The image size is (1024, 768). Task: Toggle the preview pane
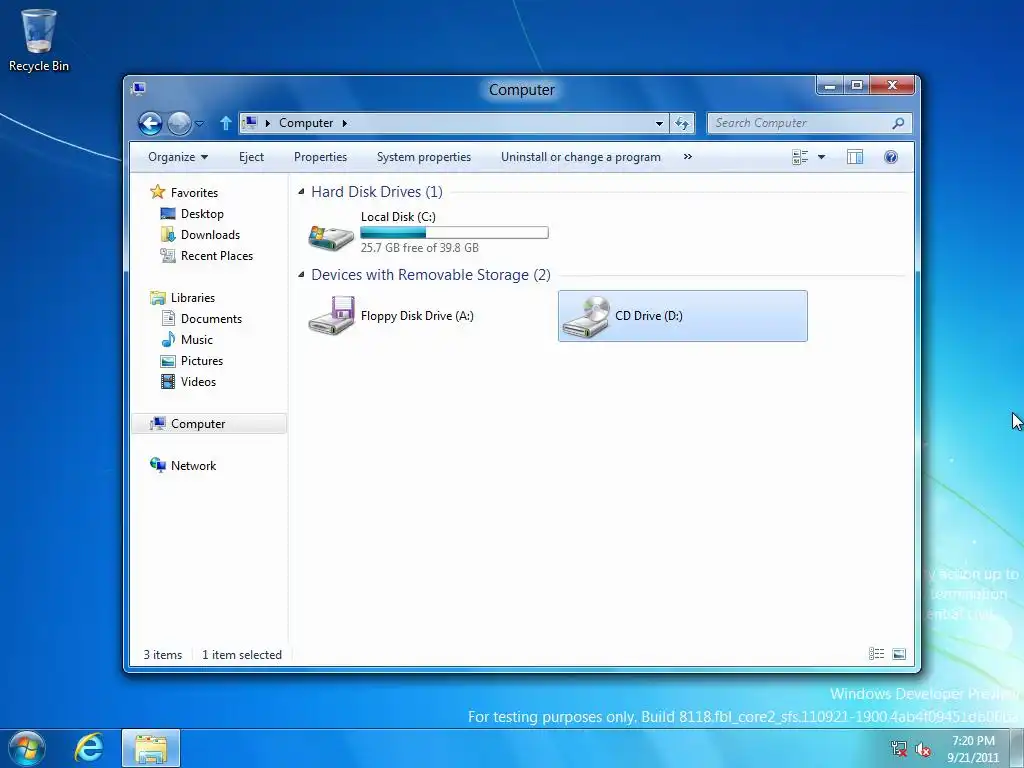pos(855,157)
